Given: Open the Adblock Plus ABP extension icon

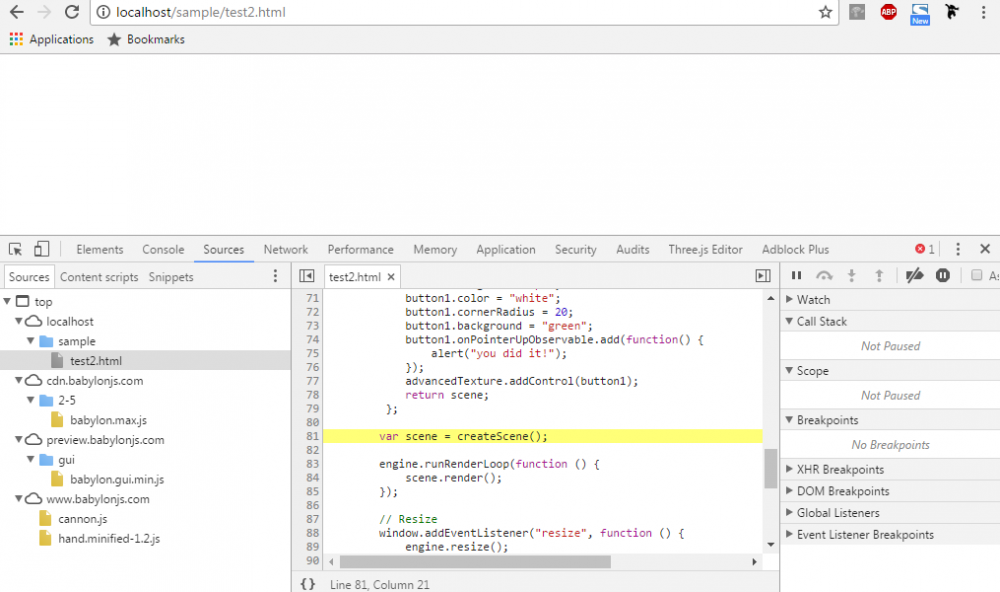Looking at the screenshot, I should pos(888,11).
